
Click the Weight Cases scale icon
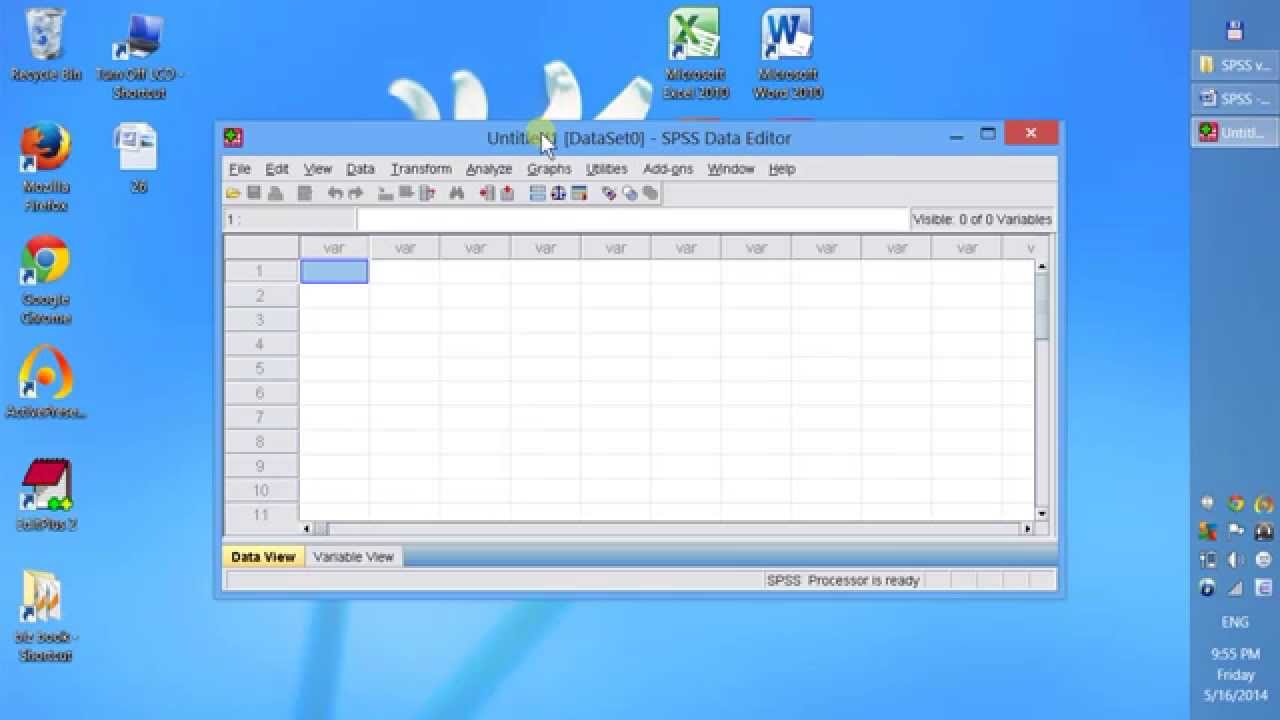tap(558, 193)
